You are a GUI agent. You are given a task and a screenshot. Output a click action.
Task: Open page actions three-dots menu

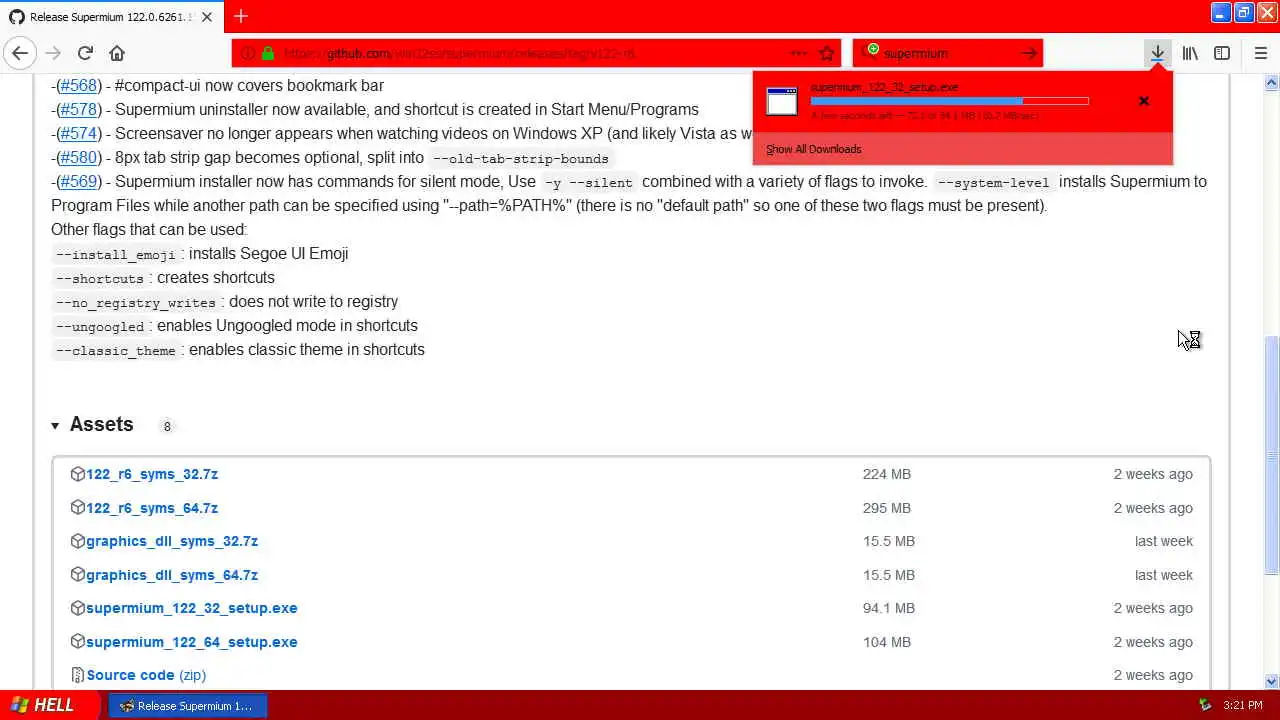798,53
